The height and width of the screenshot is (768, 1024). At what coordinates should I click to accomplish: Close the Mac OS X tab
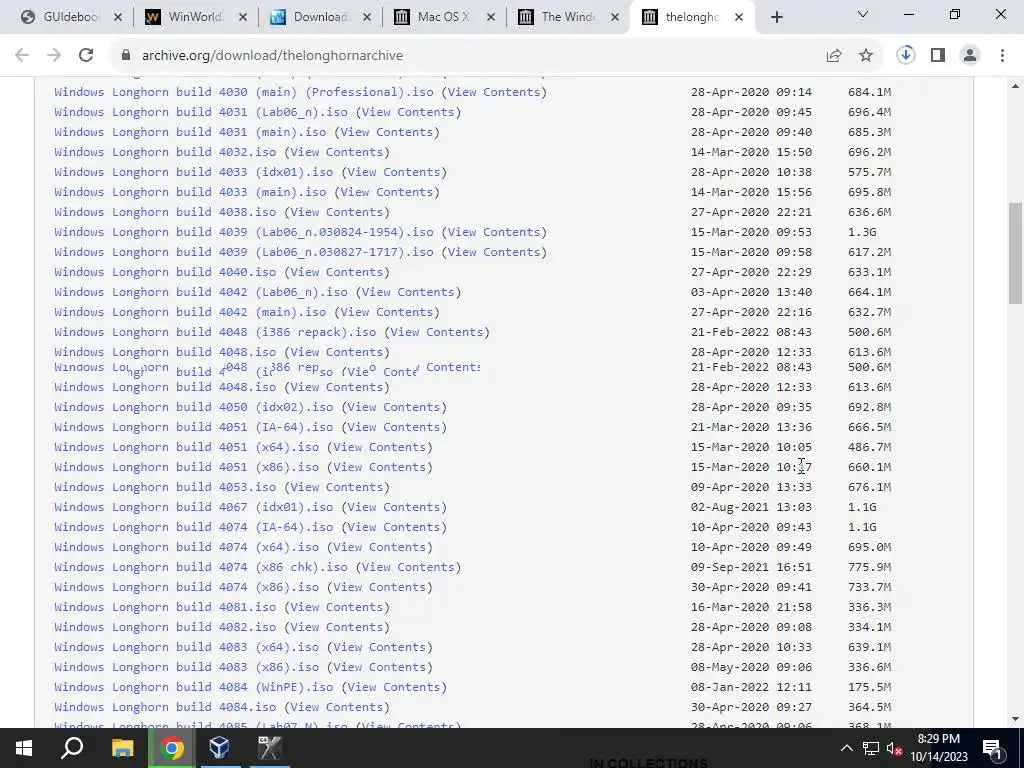[x=490, y=18]
